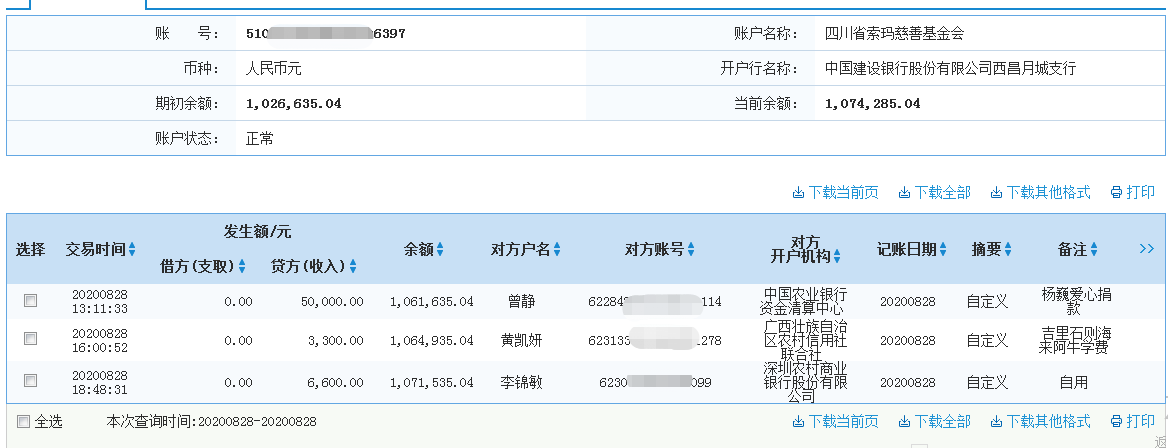Click institution 中国农业银行资金清算中心
Screen dimensions: 1168x448
coord(801,301)
